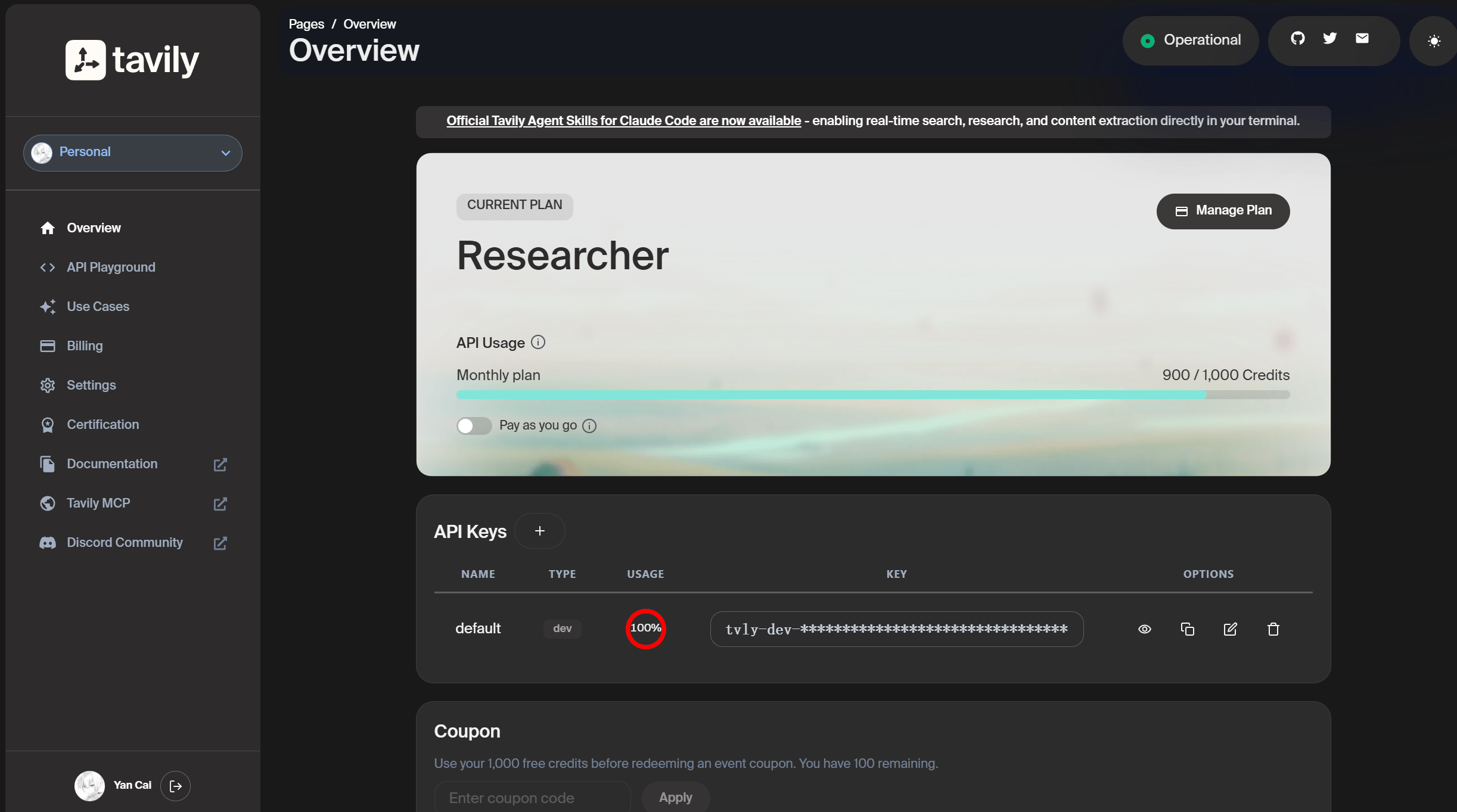Click the KEY column header
Image resolution: width=1457 pixels, height=812 pixels.
(x=896, y=574)
